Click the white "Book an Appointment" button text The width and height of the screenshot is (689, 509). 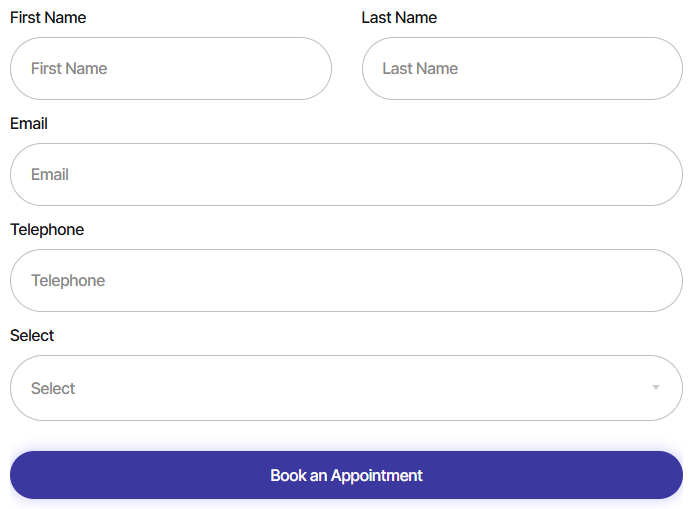pos(346,475)
